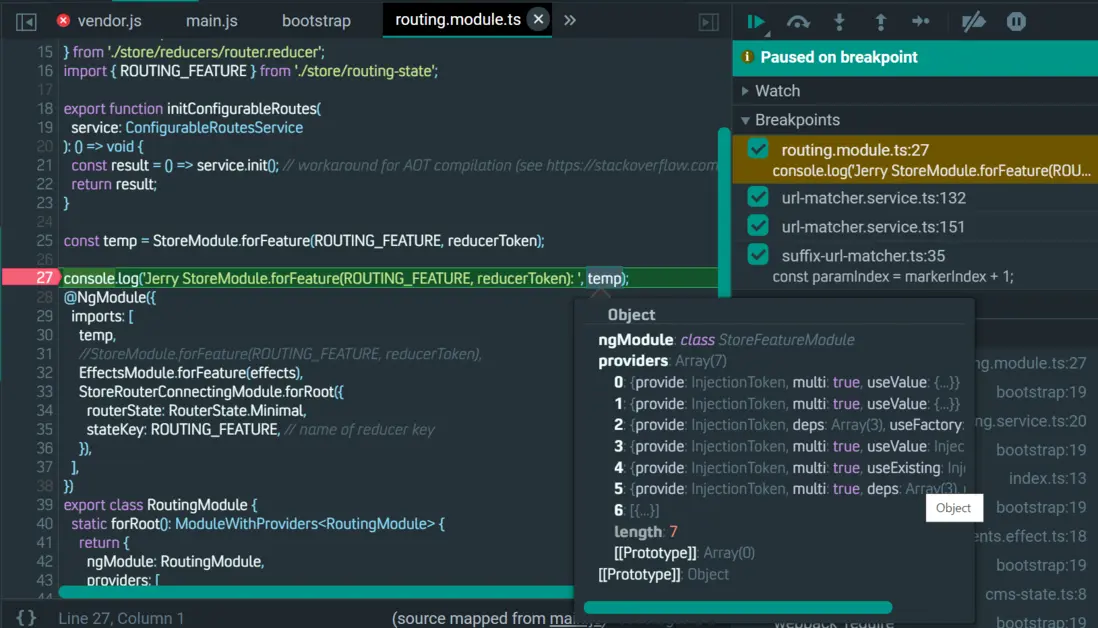1098x628 pixels.
Task: Click the Object header in popup
Action: point(631,315)
